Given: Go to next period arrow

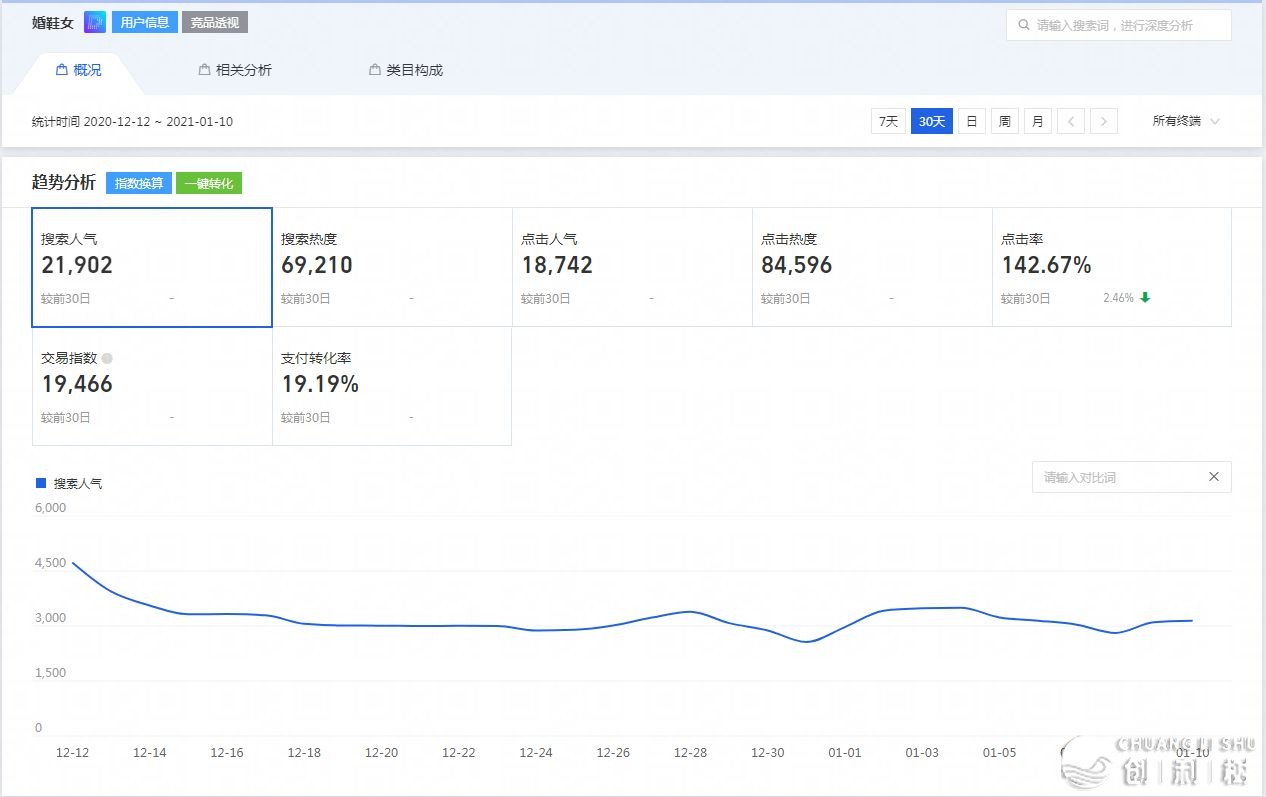Looking at the screenshot, I should click(1104, 121).
